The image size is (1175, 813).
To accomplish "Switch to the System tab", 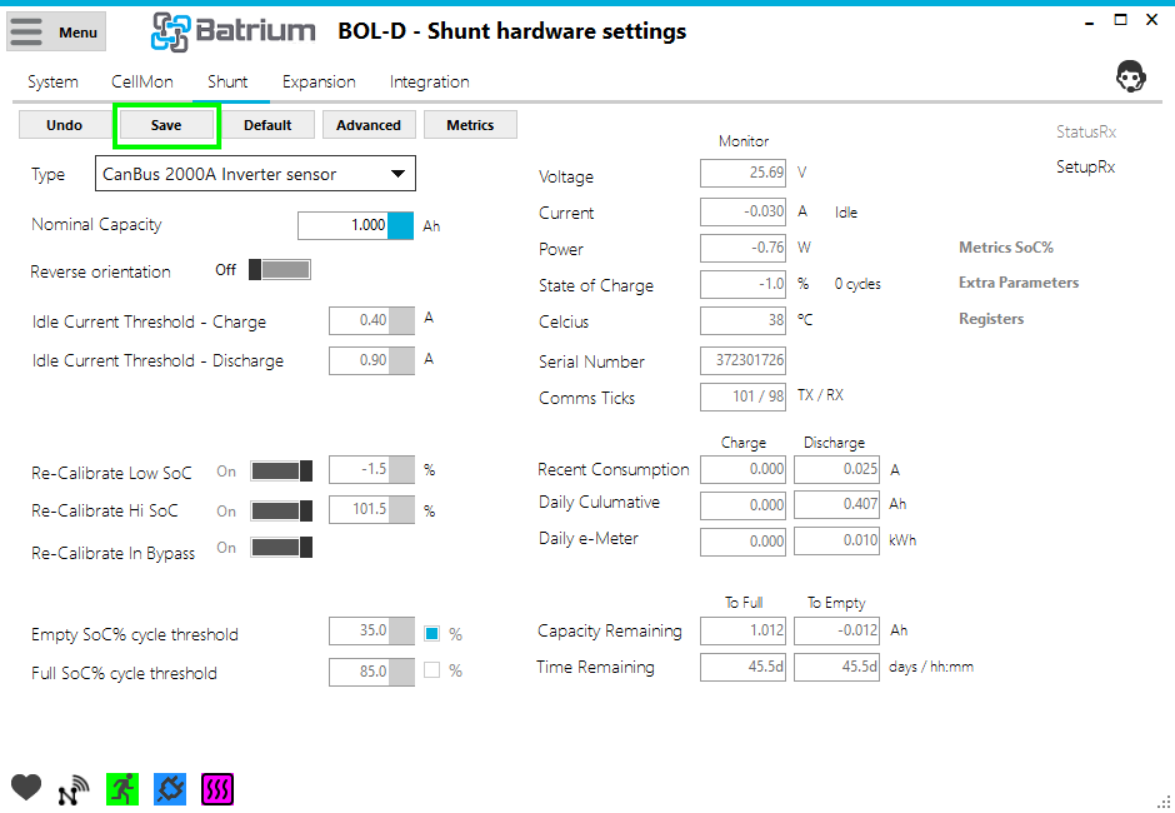I will 52,82.
